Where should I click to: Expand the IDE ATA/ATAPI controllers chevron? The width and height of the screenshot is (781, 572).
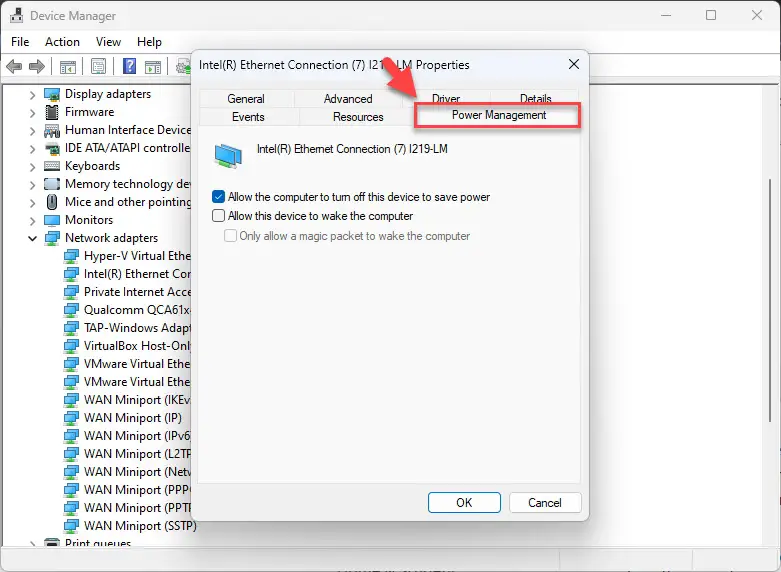32,149
